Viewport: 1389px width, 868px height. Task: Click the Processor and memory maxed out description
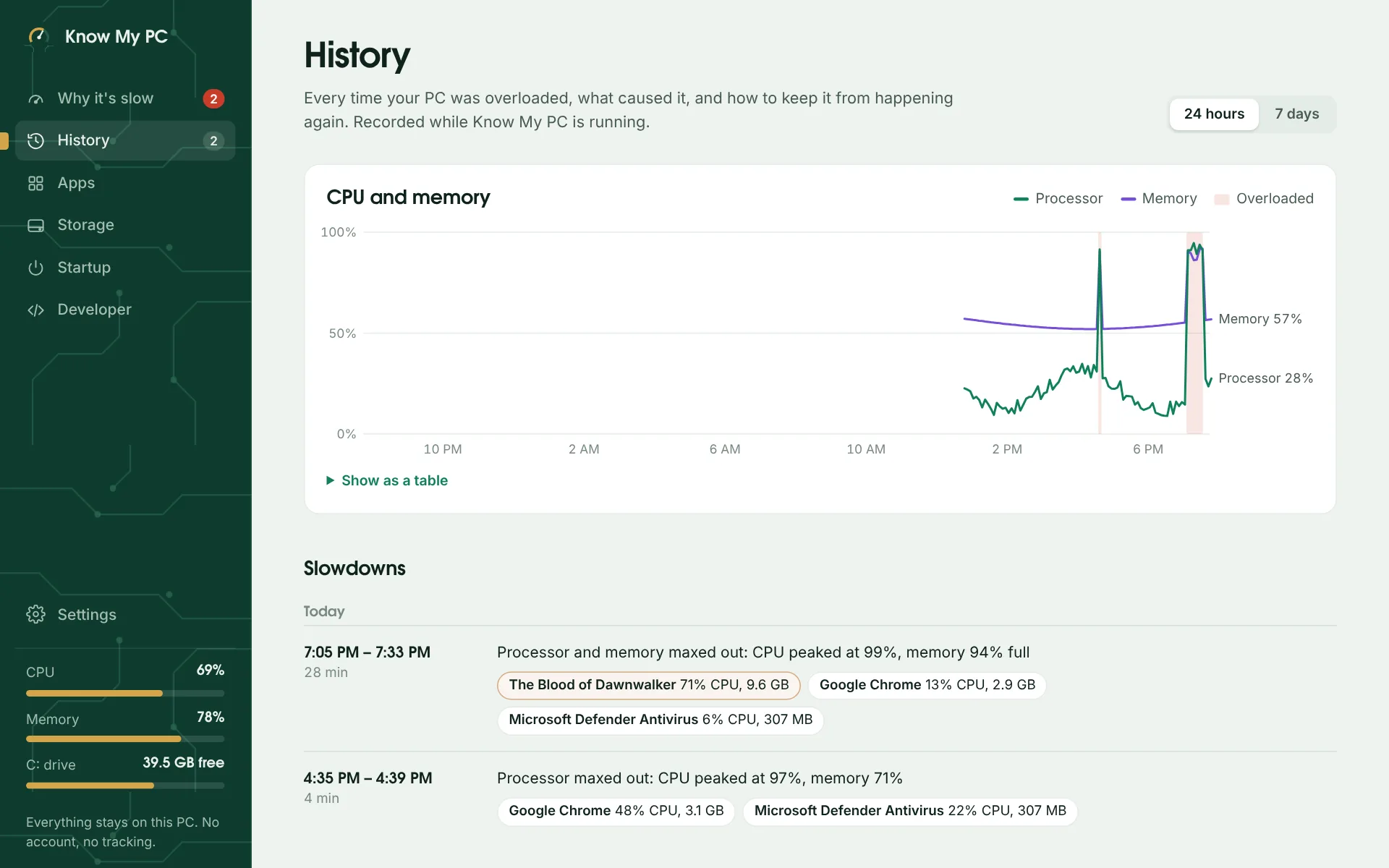point(763,652)
